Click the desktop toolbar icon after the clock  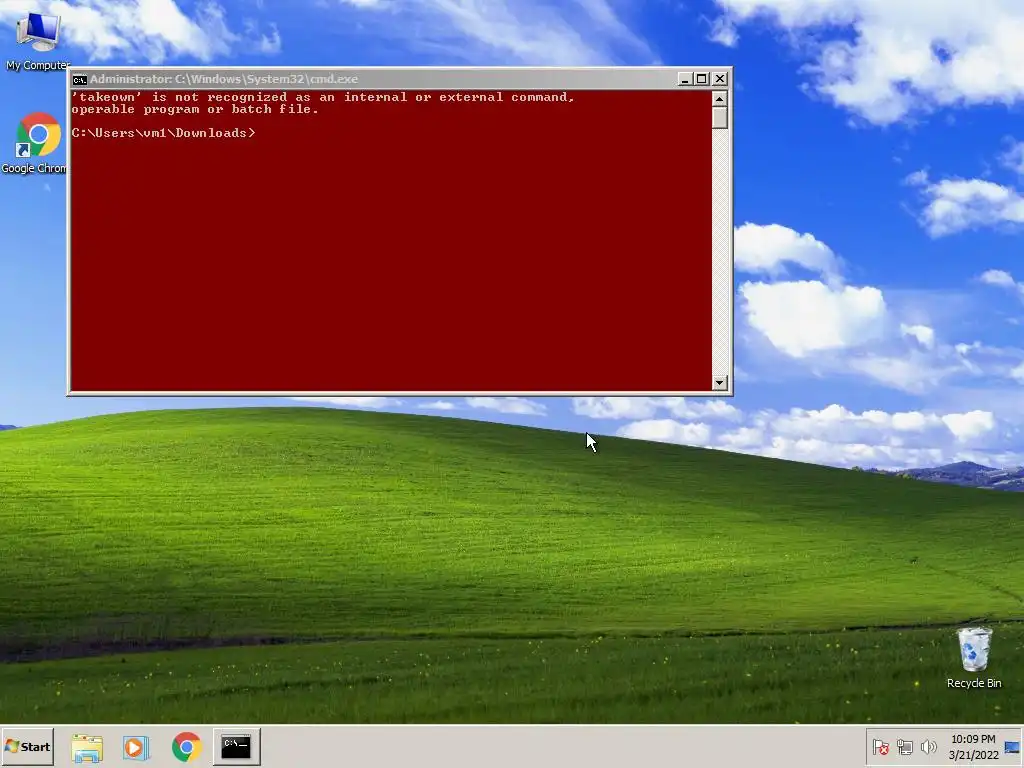tap(1012, 747)
